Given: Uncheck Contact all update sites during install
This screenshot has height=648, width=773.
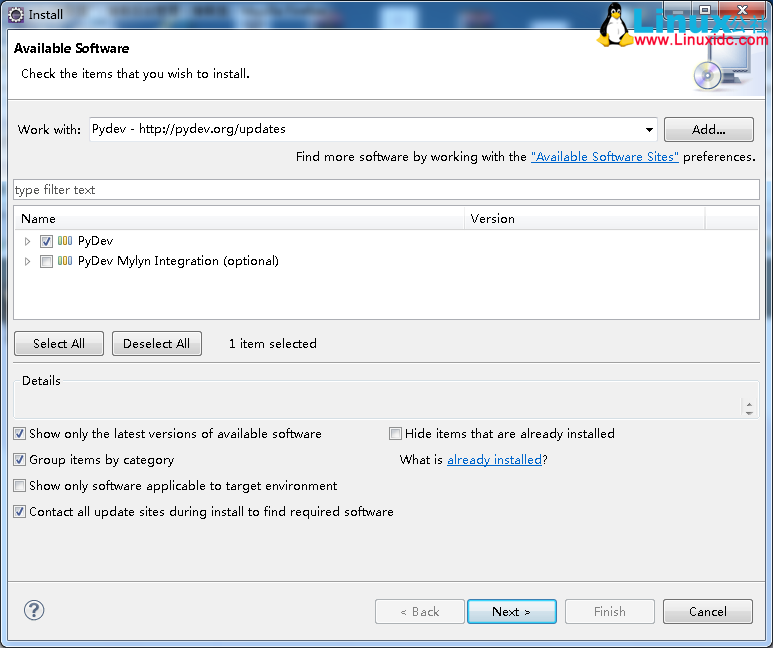Looking at the screenshot, I should 20,512.
